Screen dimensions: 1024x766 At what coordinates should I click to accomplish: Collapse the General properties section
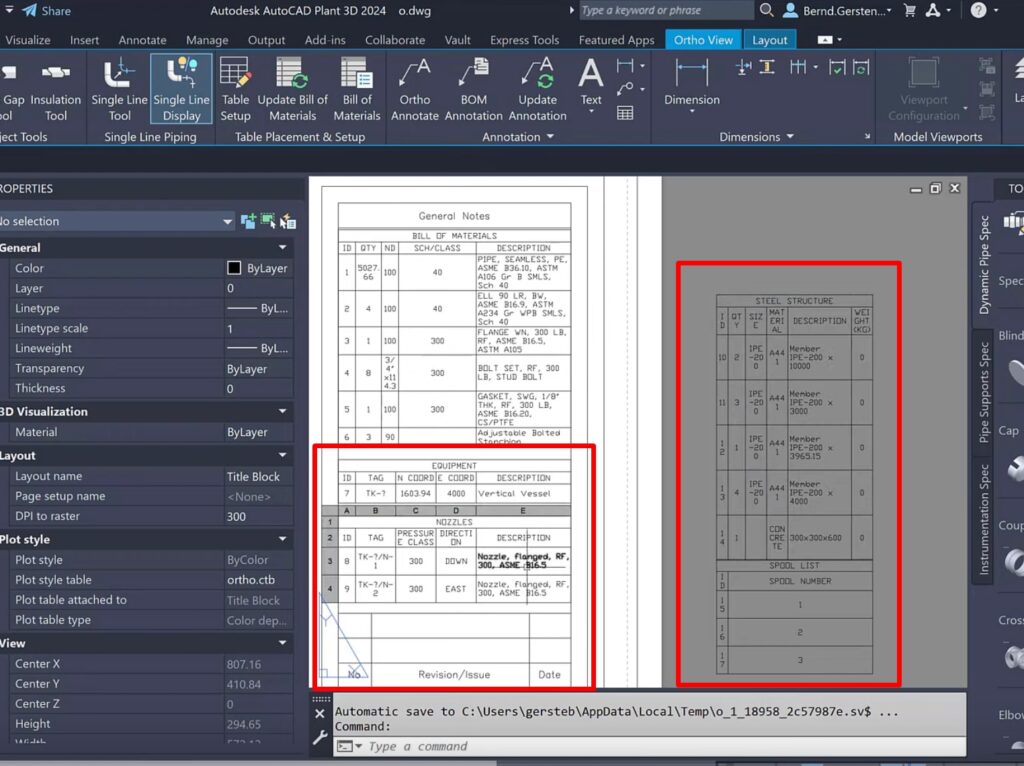point(282,247)
